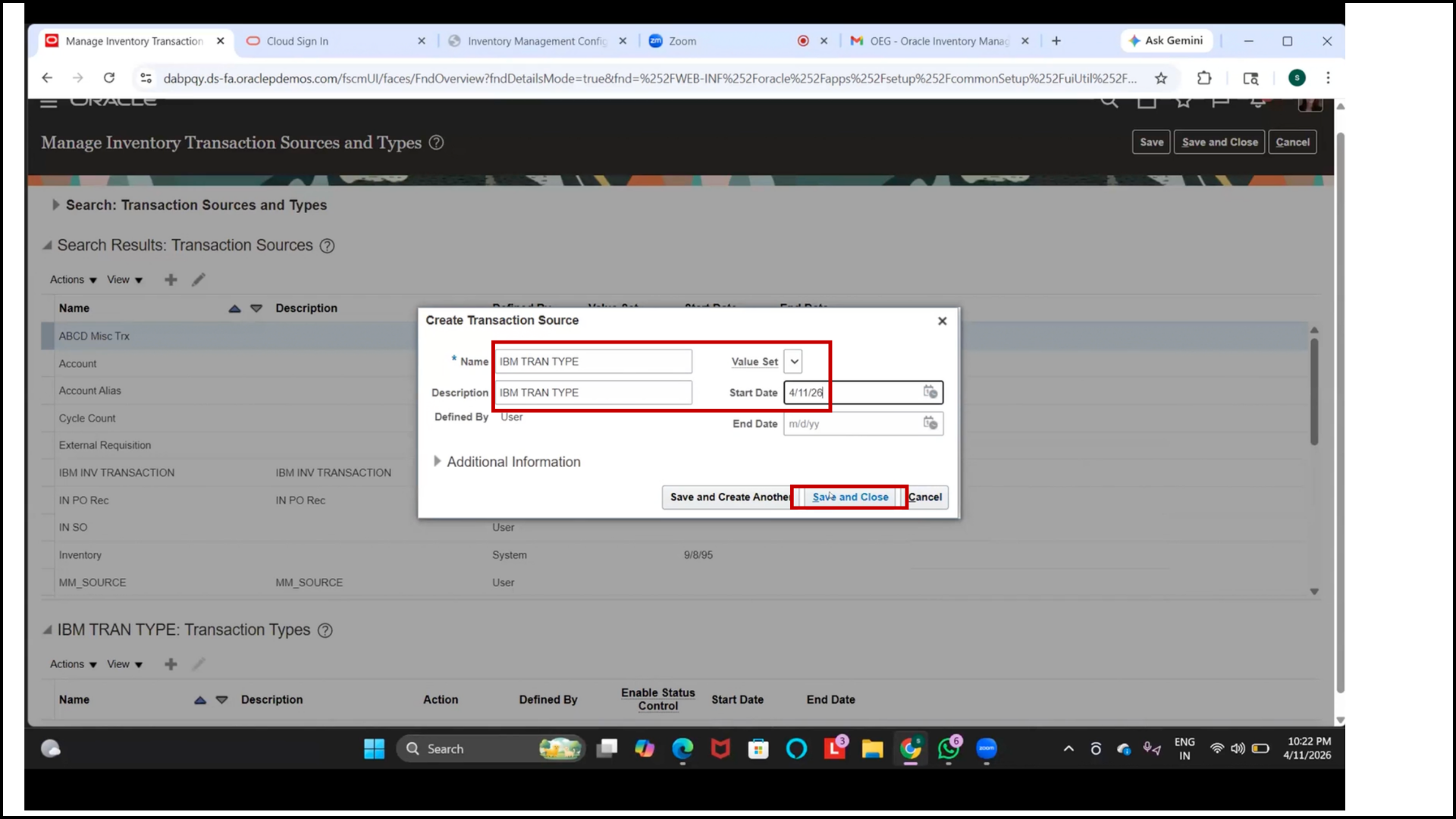Viewport: 1456px width, 819px height.
Task: Sort Transaction Types Name ascending
Action: point(200,700)
